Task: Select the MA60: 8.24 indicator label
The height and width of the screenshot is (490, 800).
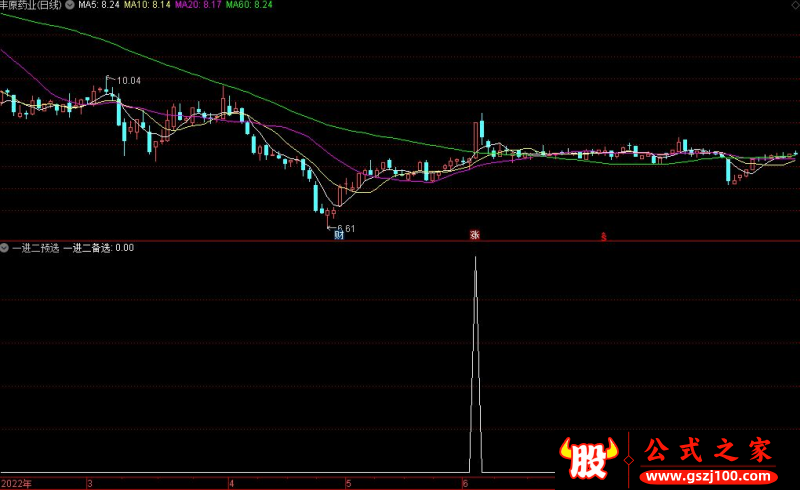Action: 249,5
